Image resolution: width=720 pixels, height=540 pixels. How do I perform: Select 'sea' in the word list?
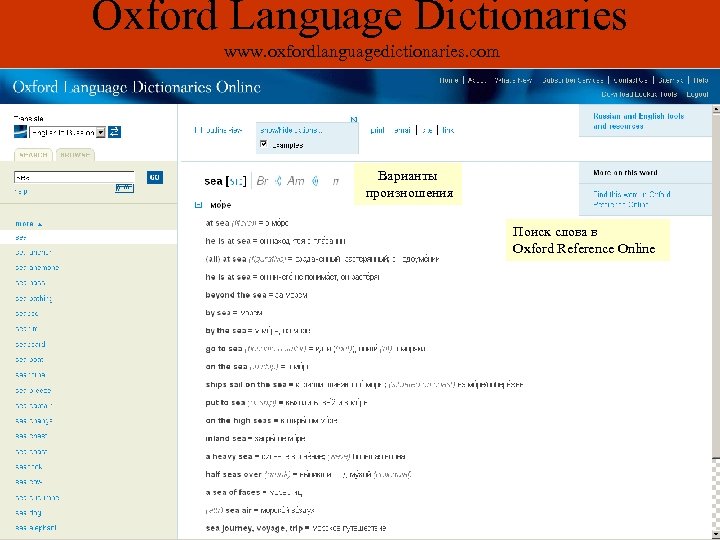(21, 237)
